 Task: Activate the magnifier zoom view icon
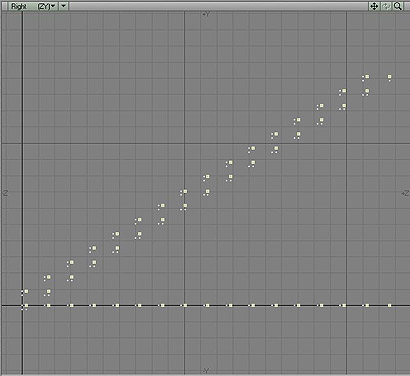pyautogui.click(x=398, y=6)
